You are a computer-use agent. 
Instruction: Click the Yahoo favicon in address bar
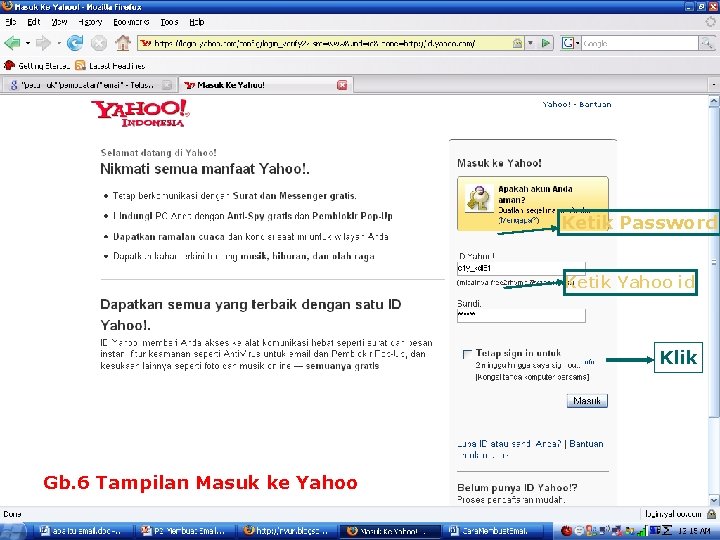[146, 43]
